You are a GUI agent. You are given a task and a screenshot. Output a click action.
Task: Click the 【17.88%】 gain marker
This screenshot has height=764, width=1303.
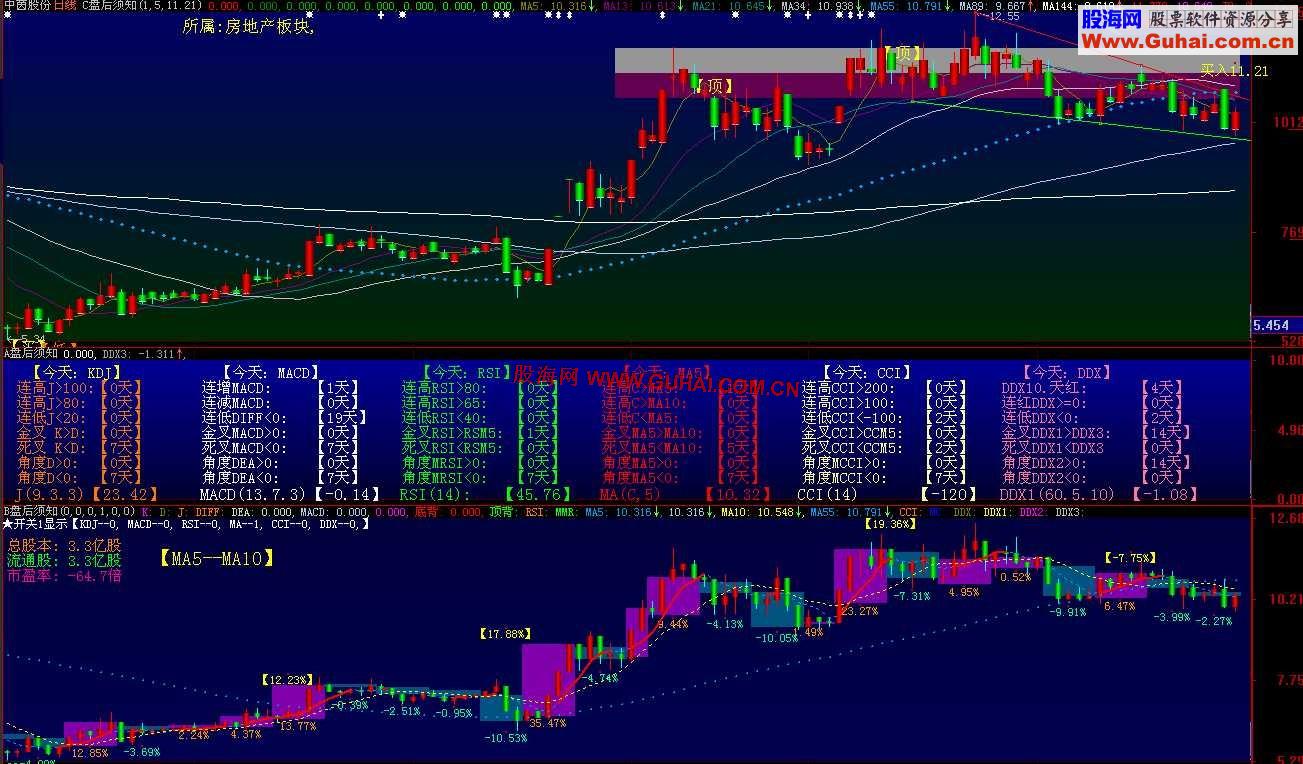(x=504, y=634)
